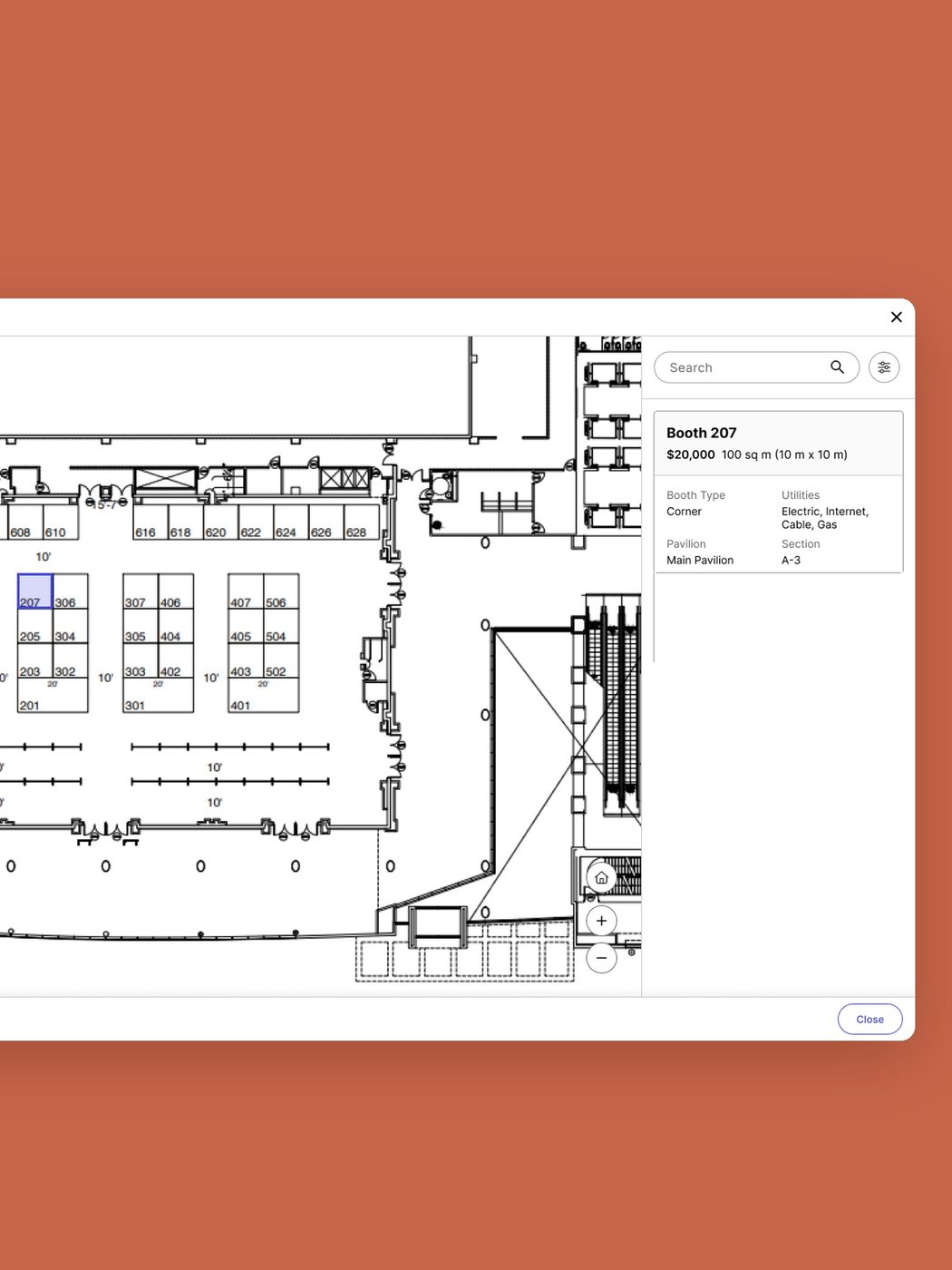
Task: Select booth 303 on the map
Action: click(141, 660)
